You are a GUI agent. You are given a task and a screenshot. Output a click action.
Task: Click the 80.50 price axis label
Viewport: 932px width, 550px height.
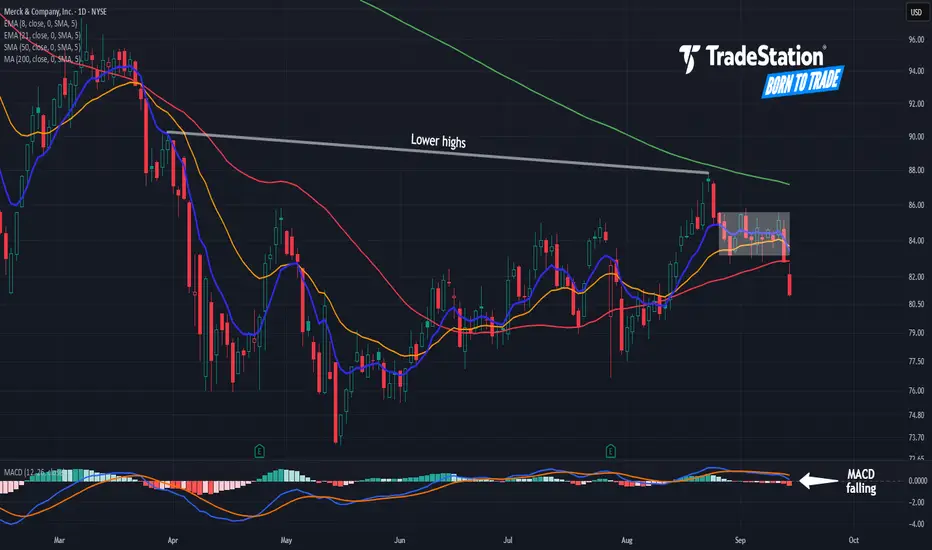click(x=916, y=304)
